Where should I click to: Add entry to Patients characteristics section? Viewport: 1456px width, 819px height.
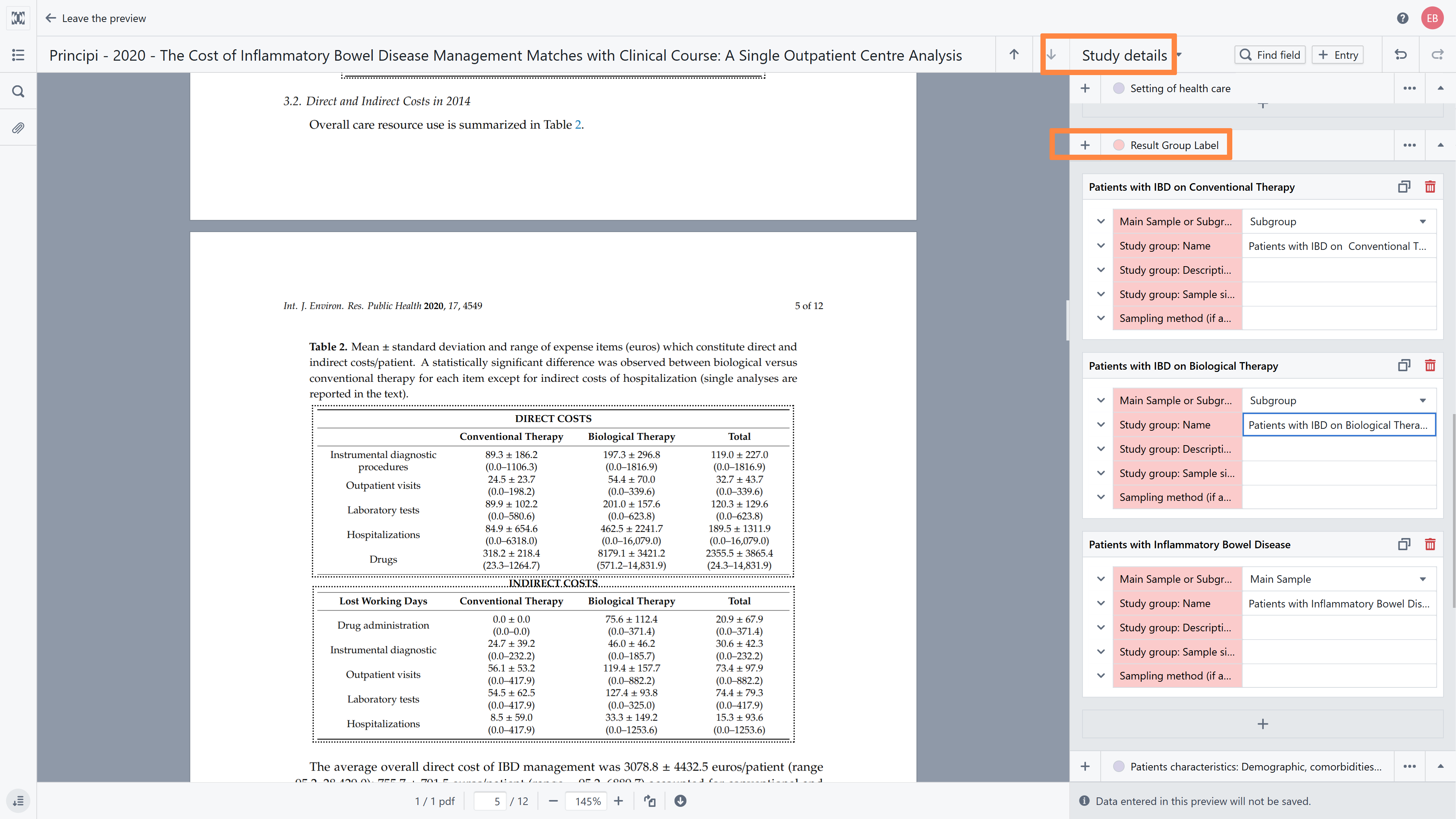coord(1085,766)
